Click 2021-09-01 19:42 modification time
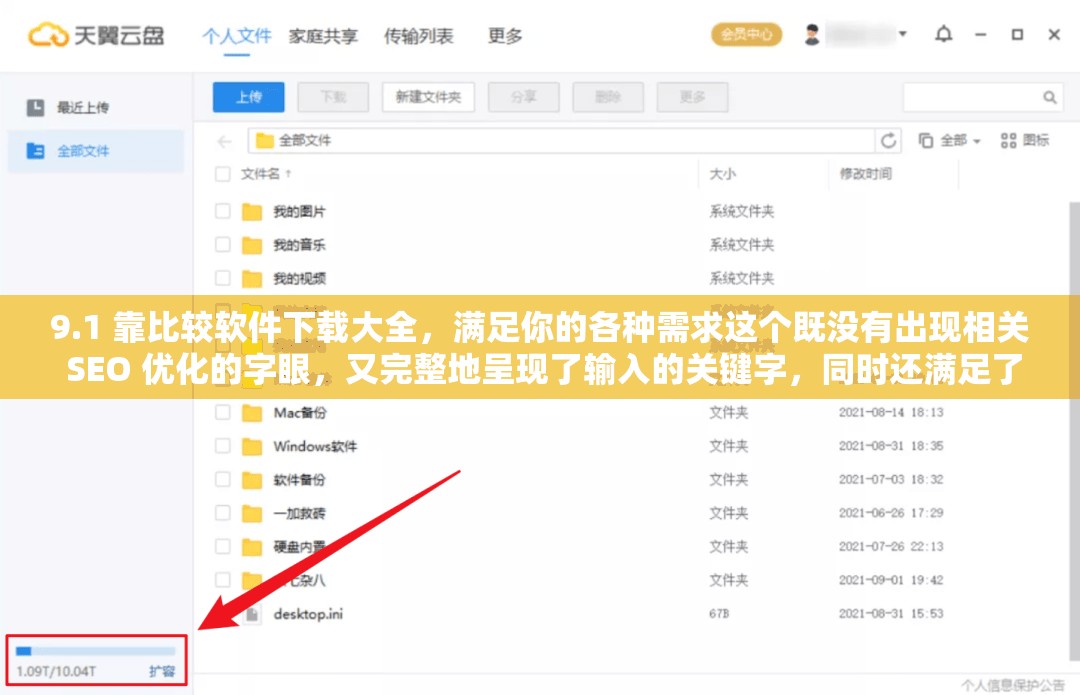This screenshot has height=695, width=1080. [891, 580]
